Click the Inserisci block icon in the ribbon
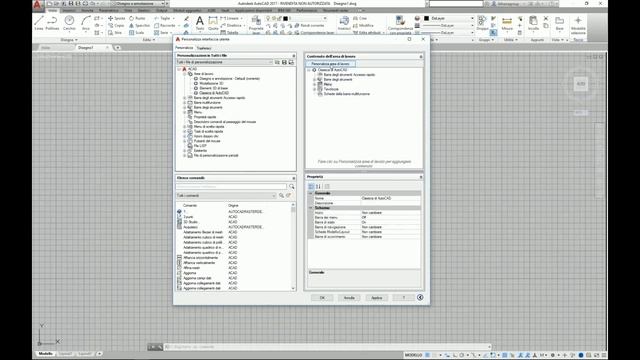640x360 pixels. coord(344,23)
